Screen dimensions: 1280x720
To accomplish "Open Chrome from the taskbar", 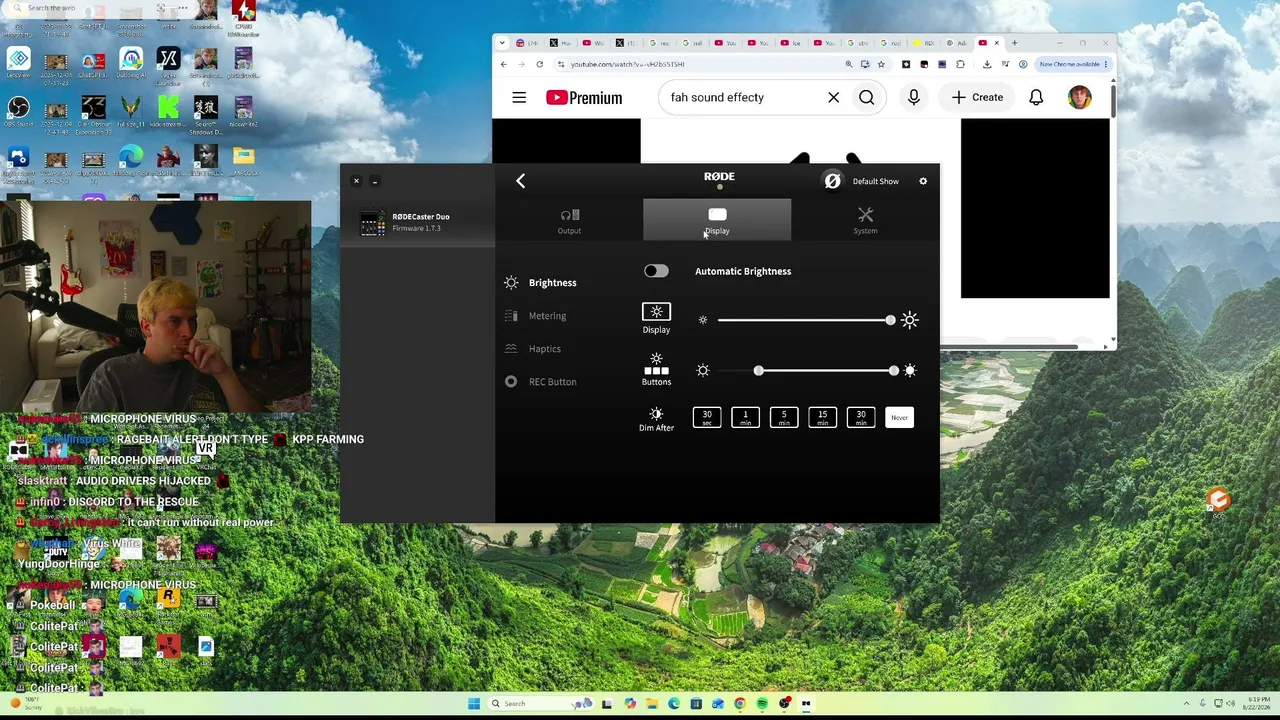I will point(740,703).
